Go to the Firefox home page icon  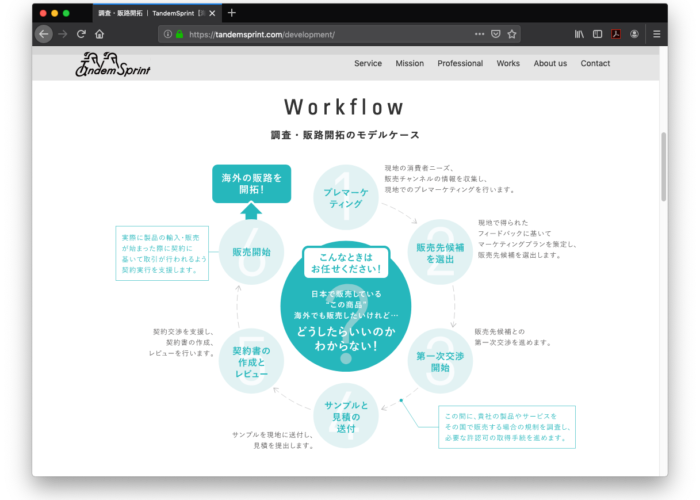[x=99, y=34]
